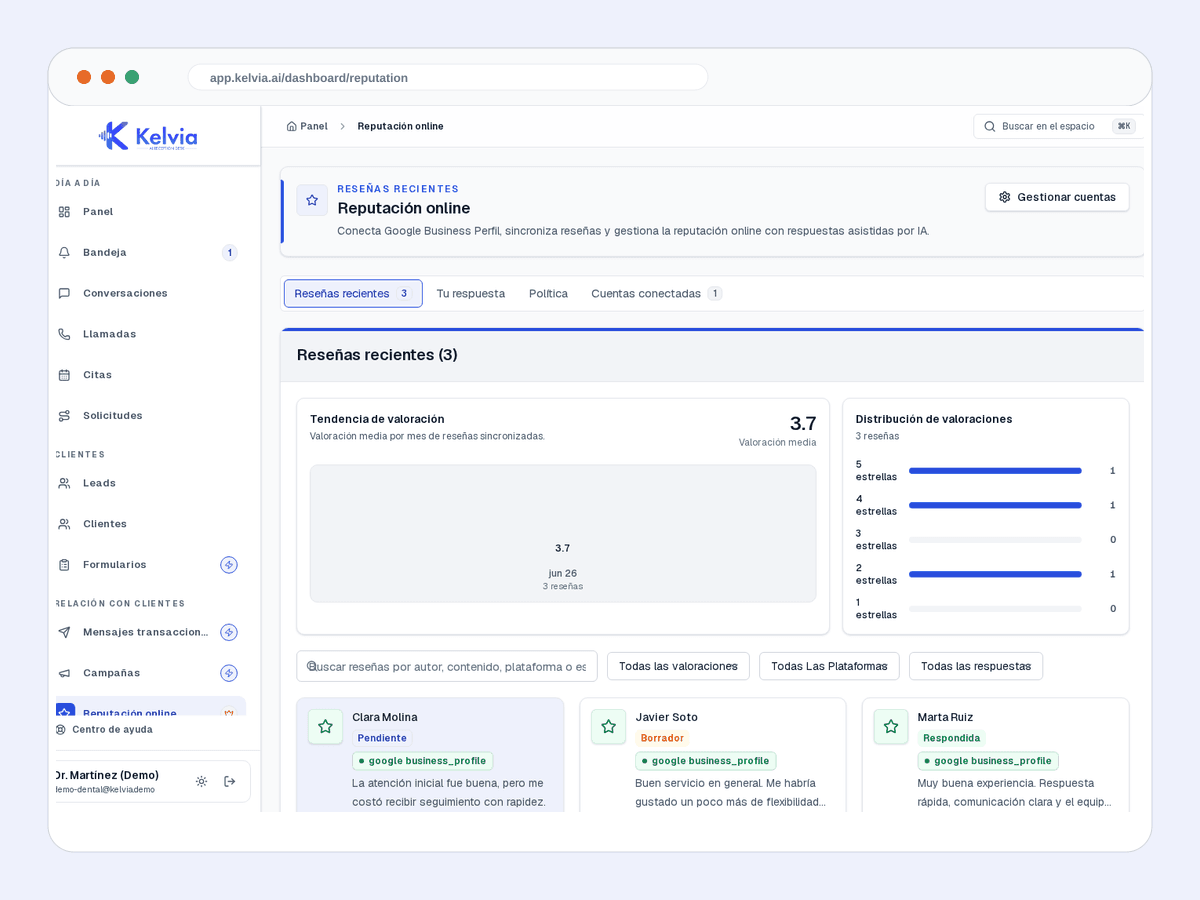Click the Reputación online breadcrumb text
Screen dimensions: 1200x900
pyautogui.click(x=400, y=126)
